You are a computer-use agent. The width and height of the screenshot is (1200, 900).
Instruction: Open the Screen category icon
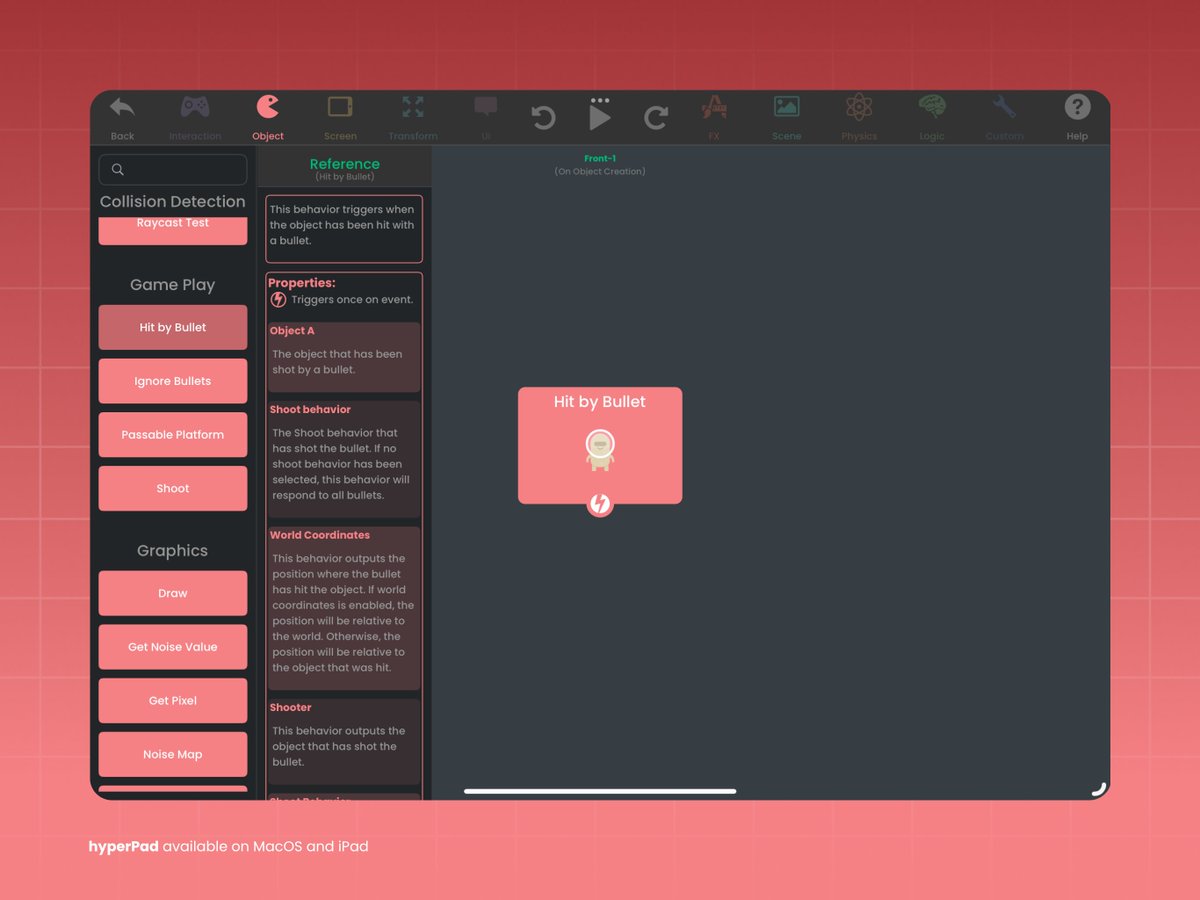click(x=340, y=107)
